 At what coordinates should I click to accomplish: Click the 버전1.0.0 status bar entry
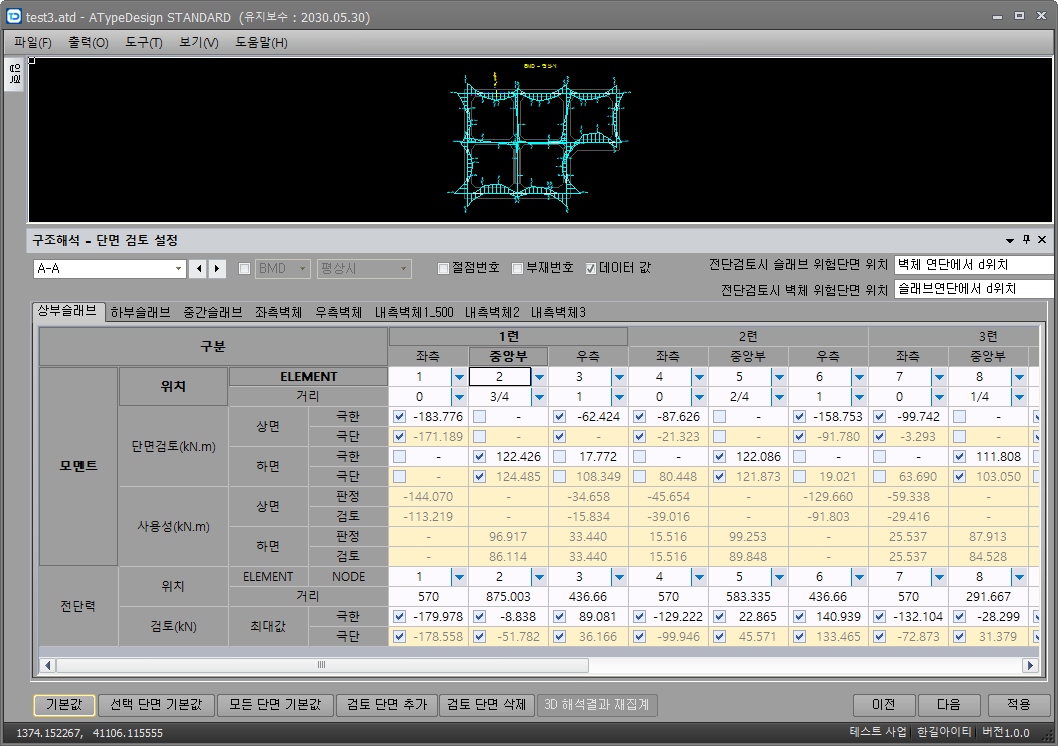(x=1005, y=733)
